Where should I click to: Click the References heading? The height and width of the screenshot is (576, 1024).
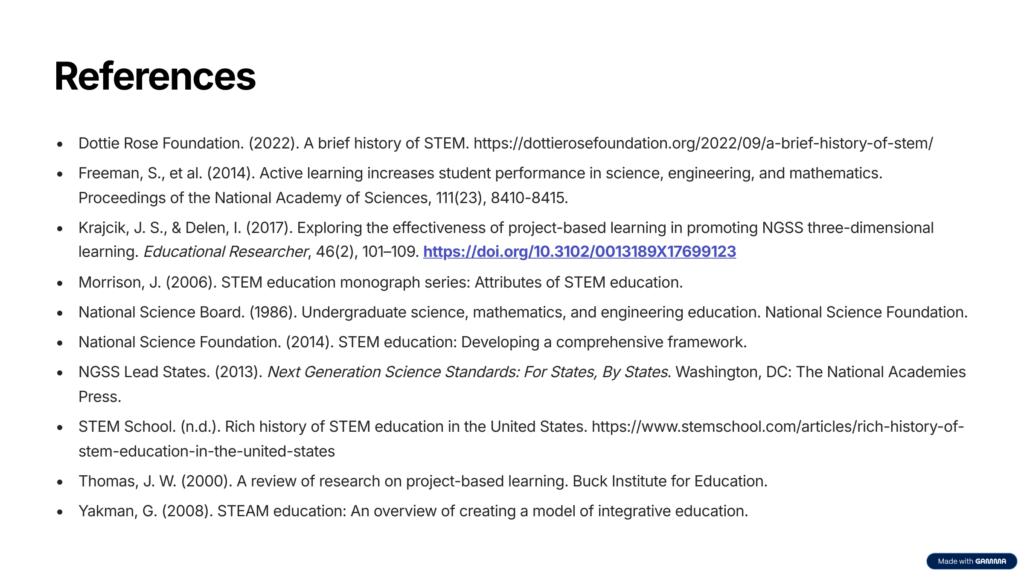(155, 76)
